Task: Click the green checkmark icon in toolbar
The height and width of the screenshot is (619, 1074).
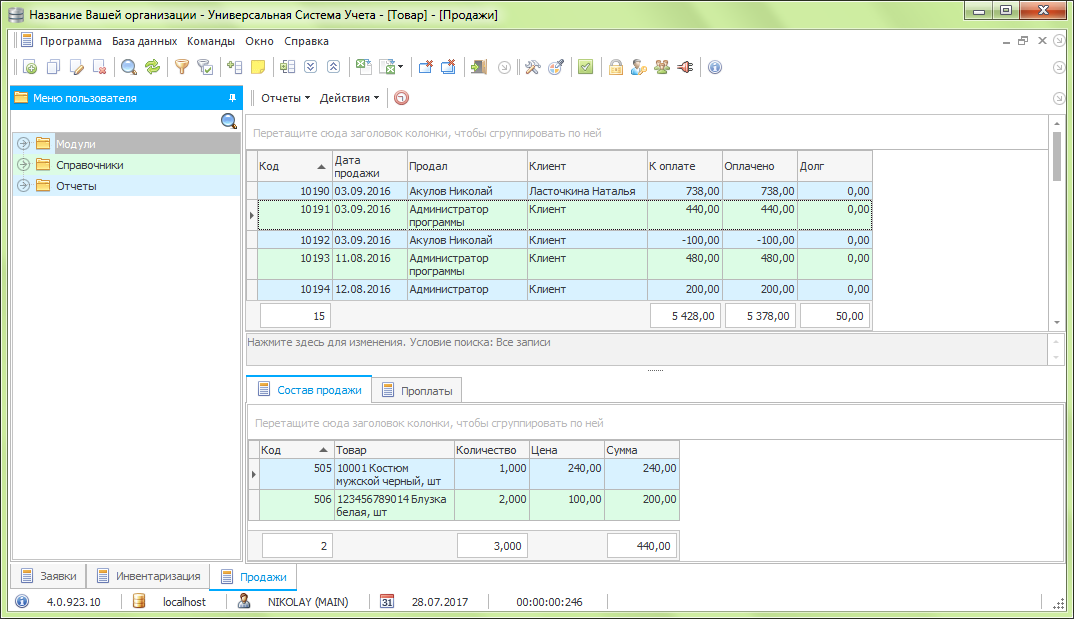Action: click(x=586, y=67)
